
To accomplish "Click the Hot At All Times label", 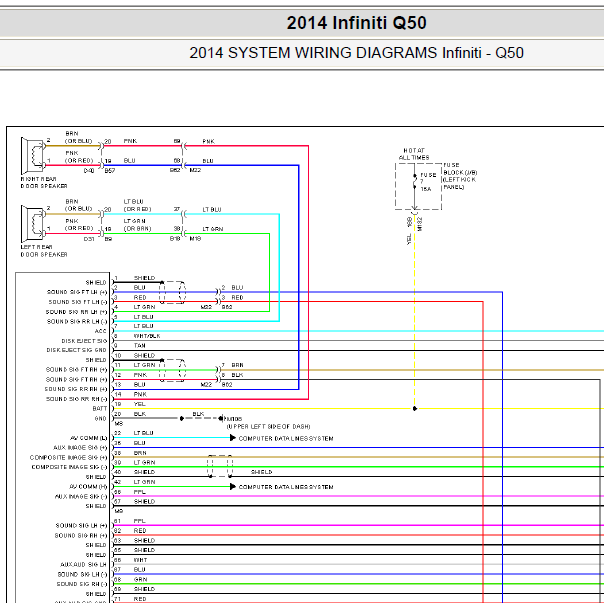I will tap(414, 154).
